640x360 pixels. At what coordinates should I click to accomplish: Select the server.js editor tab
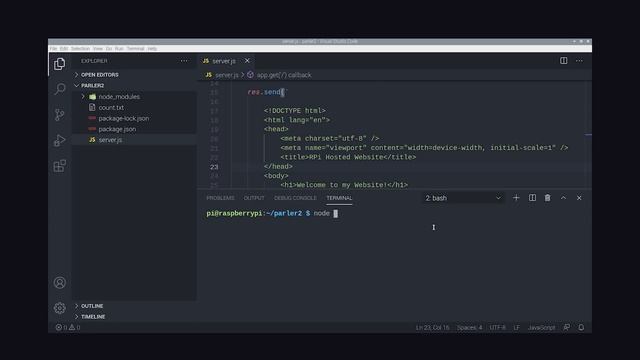pos(224,61)
